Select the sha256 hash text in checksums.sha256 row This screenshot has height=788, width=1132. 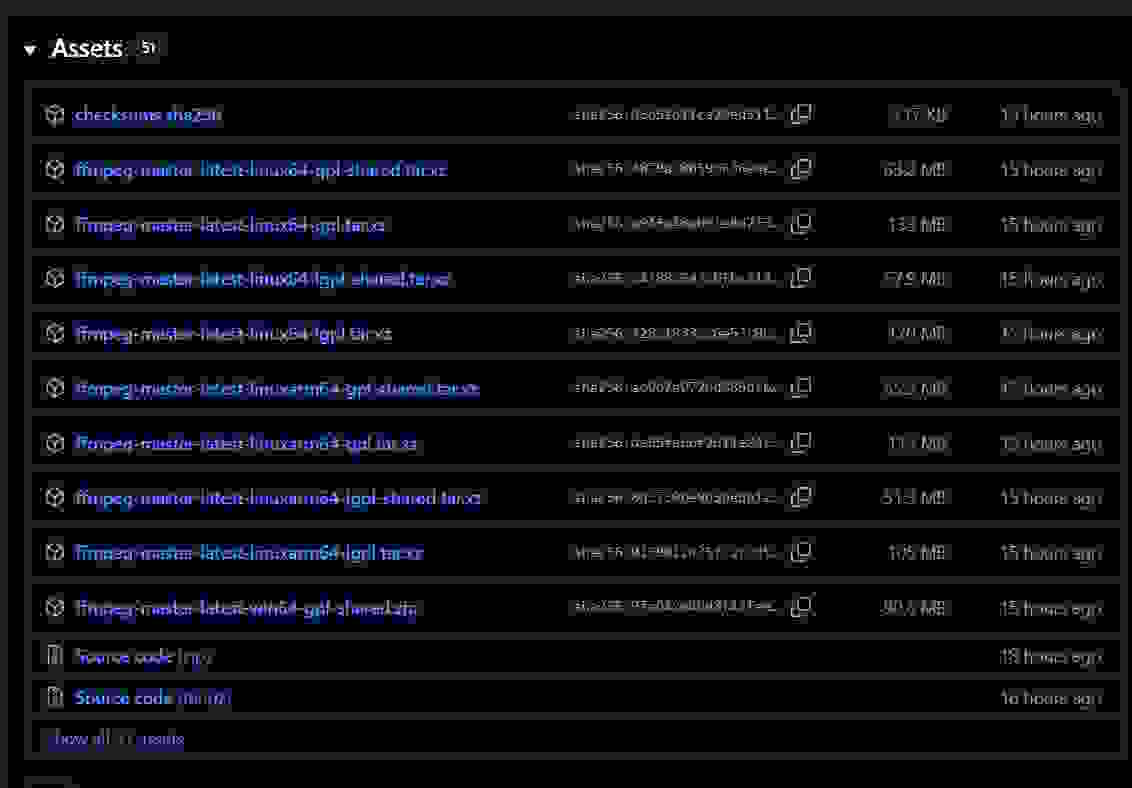click(x=675, y=115)
